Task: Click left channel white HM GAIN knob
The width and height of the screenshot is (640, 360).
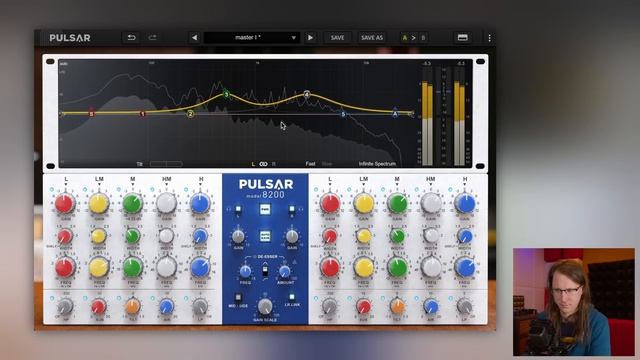Action: coord(167,204)
